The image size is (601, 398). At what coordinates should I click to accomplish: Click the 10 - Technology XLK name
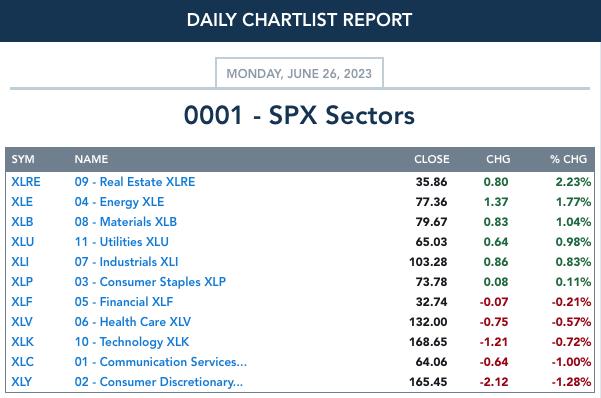pyautogui.click(x=132, y=342)
